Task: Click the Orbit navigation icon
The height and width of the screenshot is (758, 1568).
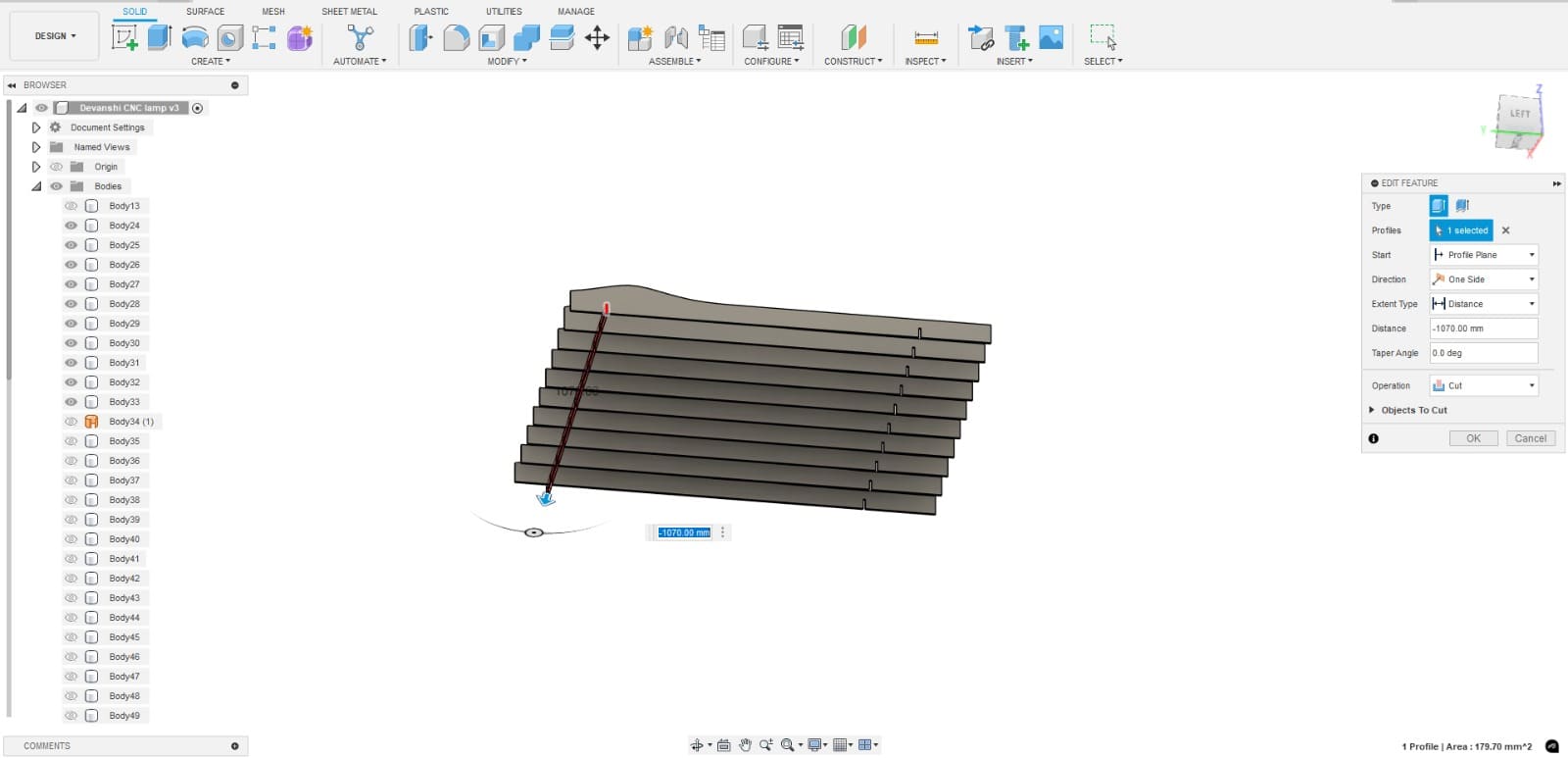Action: 698,745
